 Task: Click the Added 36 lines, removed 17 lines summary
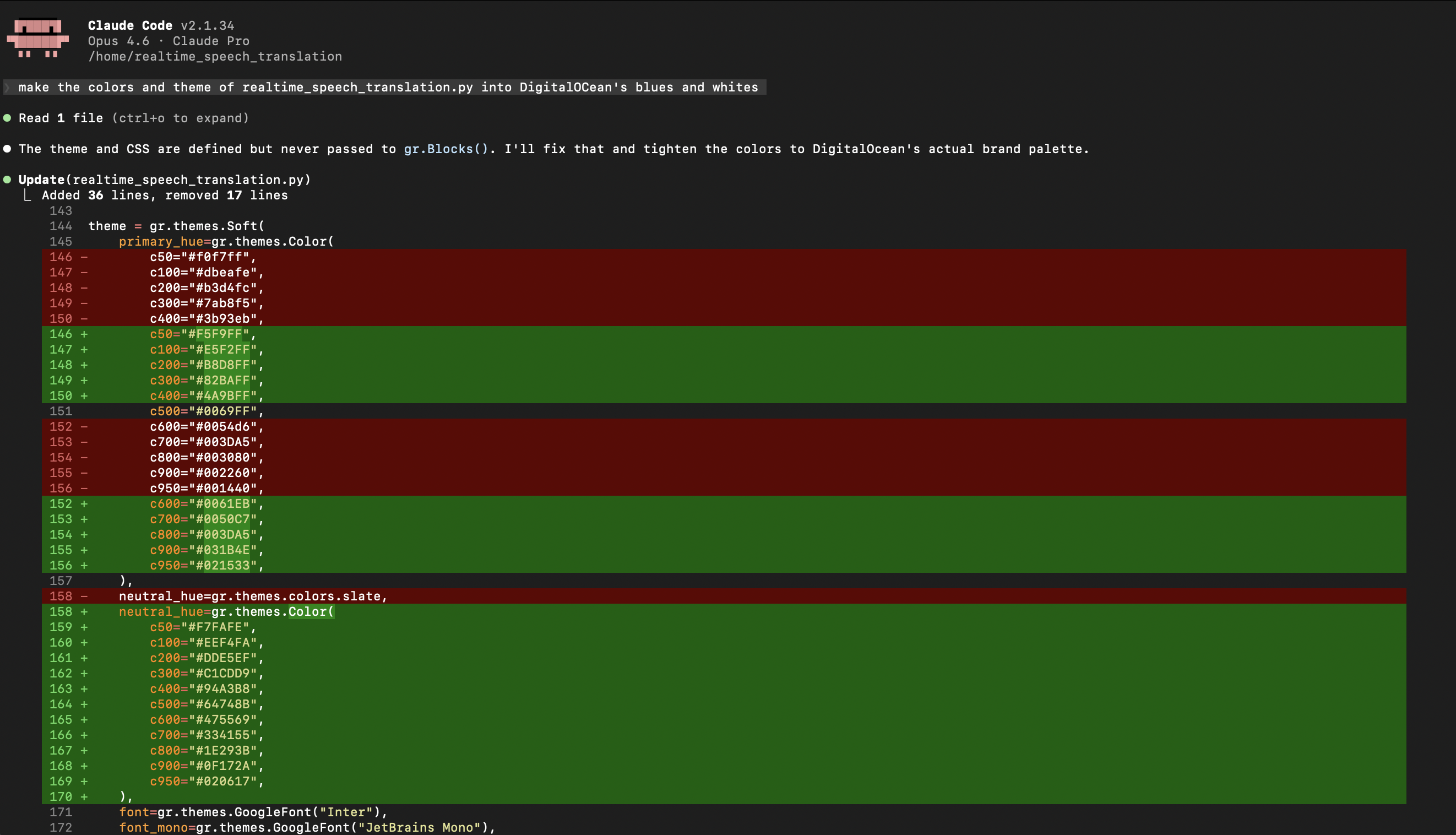point(165,196)
